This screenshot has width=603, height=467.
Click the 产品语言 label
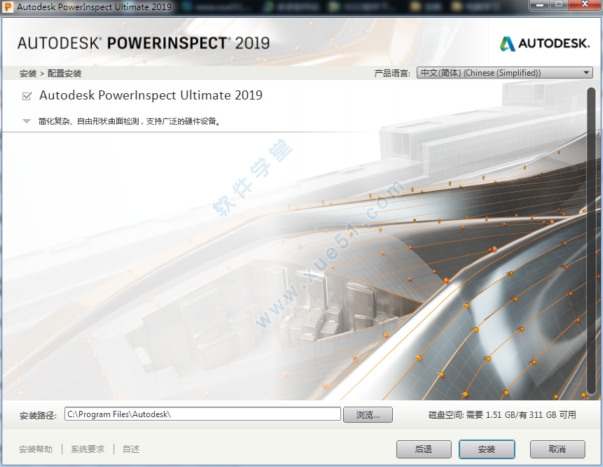(x=392, y=73)
